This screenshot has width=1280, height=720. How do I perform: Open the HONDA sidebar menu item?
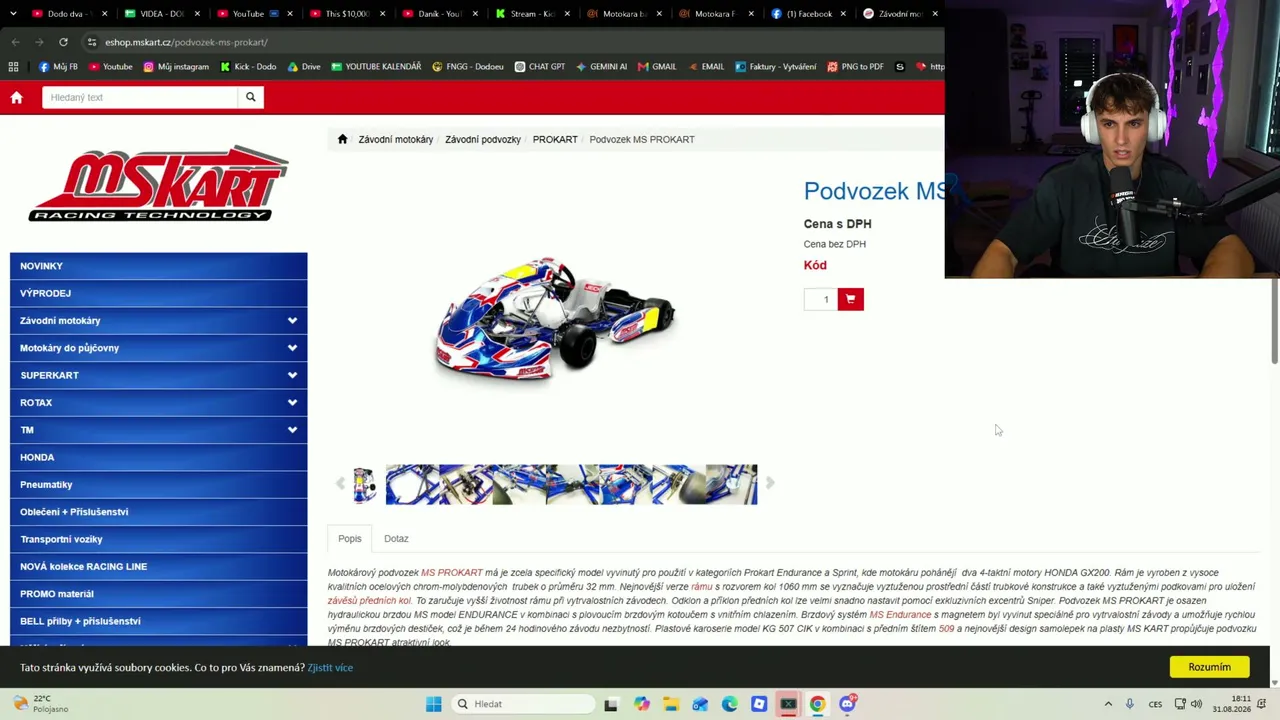159,457
